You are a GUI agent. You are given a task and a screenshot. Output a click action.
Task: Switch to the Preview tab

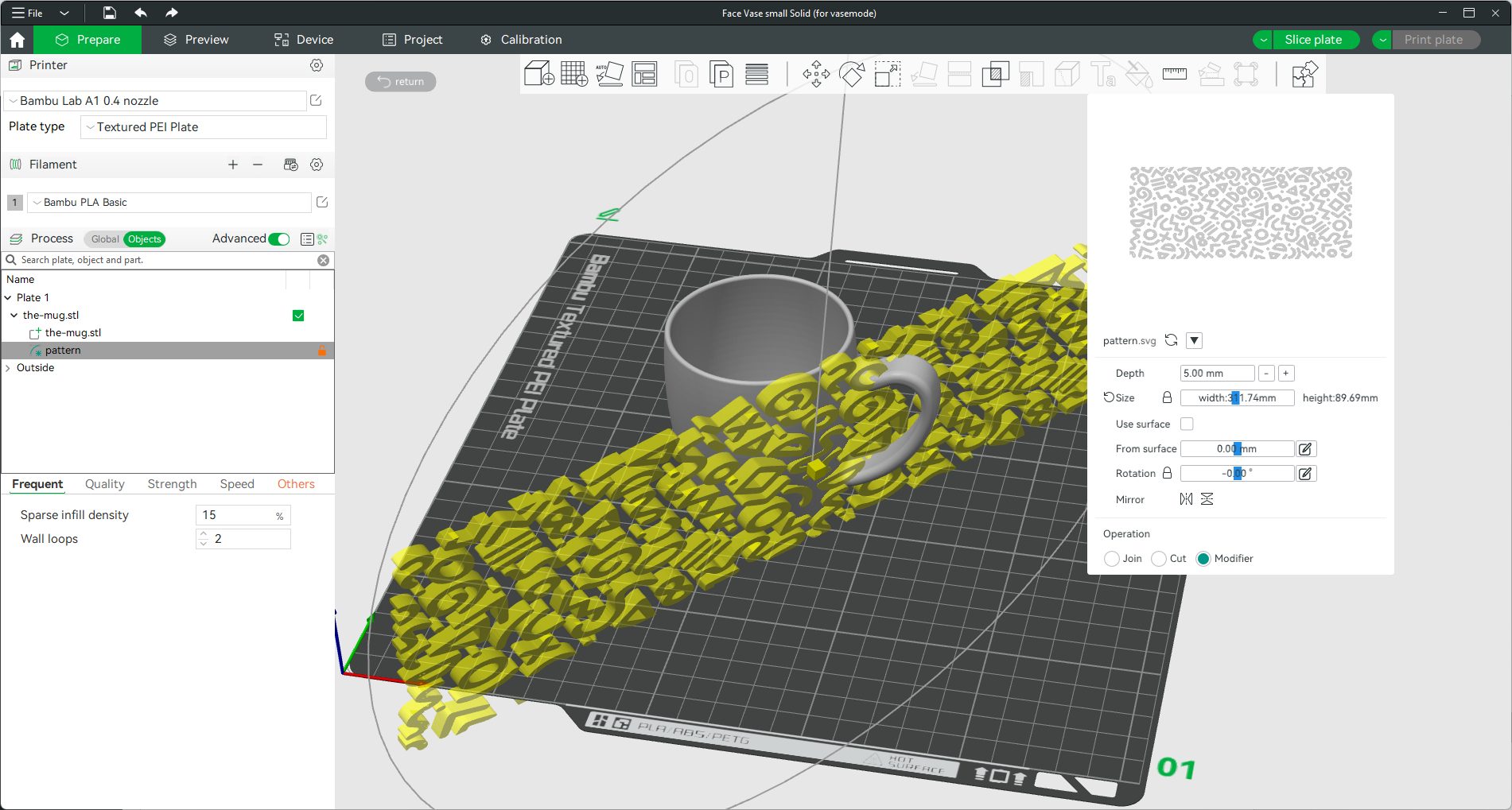pyautogui.click(x=196, y=40)
